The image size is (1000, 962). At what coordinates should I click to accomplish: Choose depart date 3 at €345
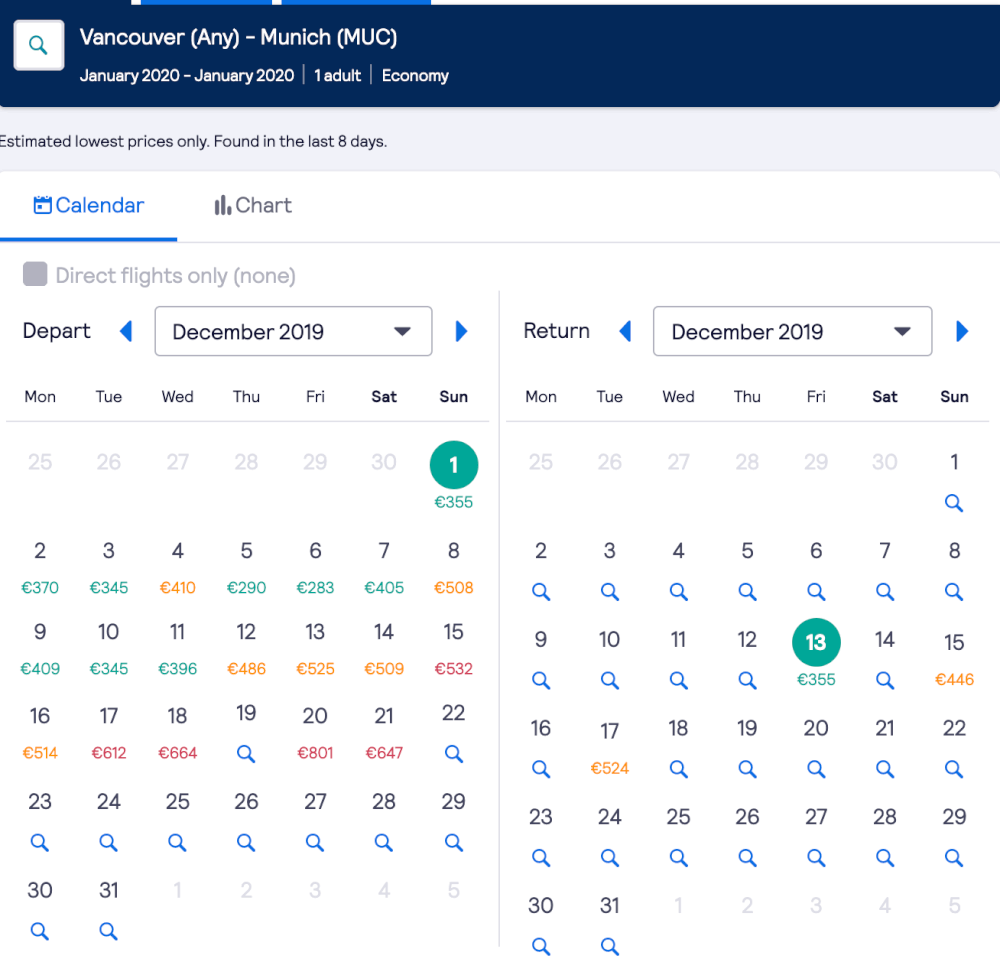coord(108,551)
